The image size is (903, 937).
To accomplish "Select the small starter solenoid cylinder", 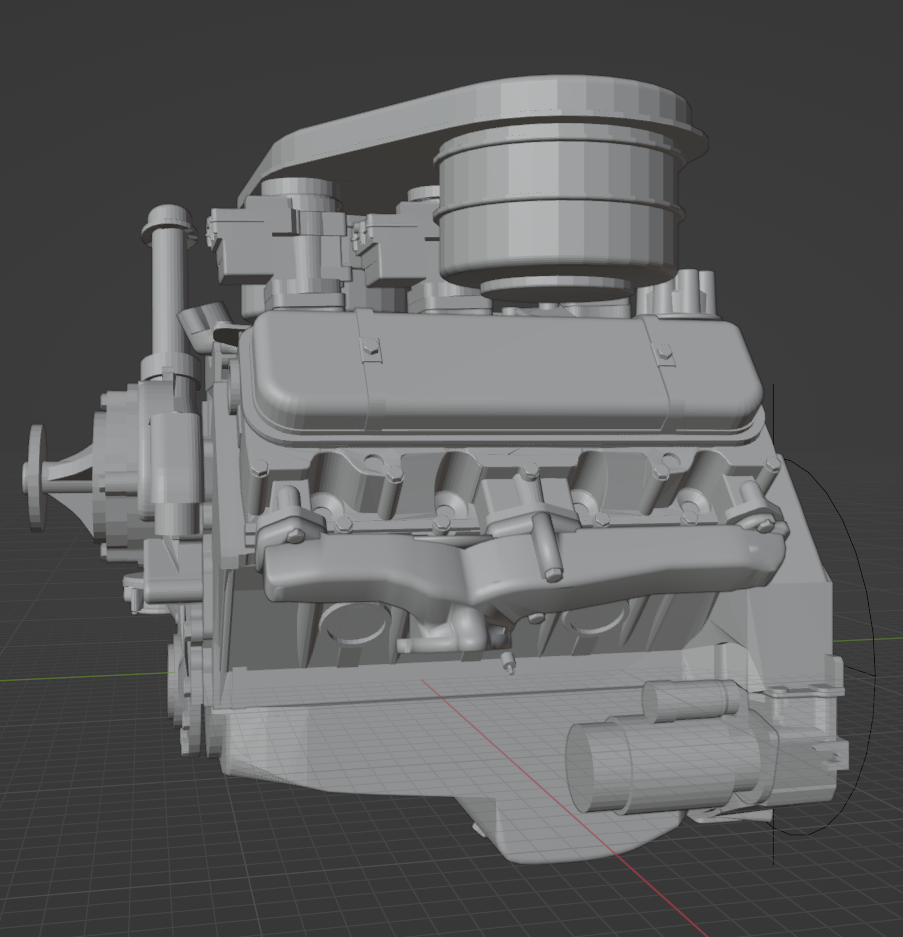I will pyautogui.click(x=693, y=700).
